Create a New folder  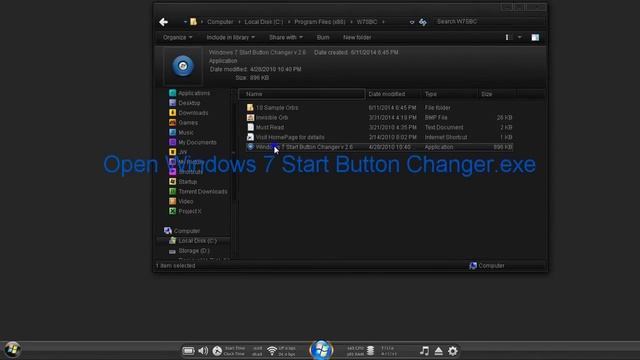[357, 38]
